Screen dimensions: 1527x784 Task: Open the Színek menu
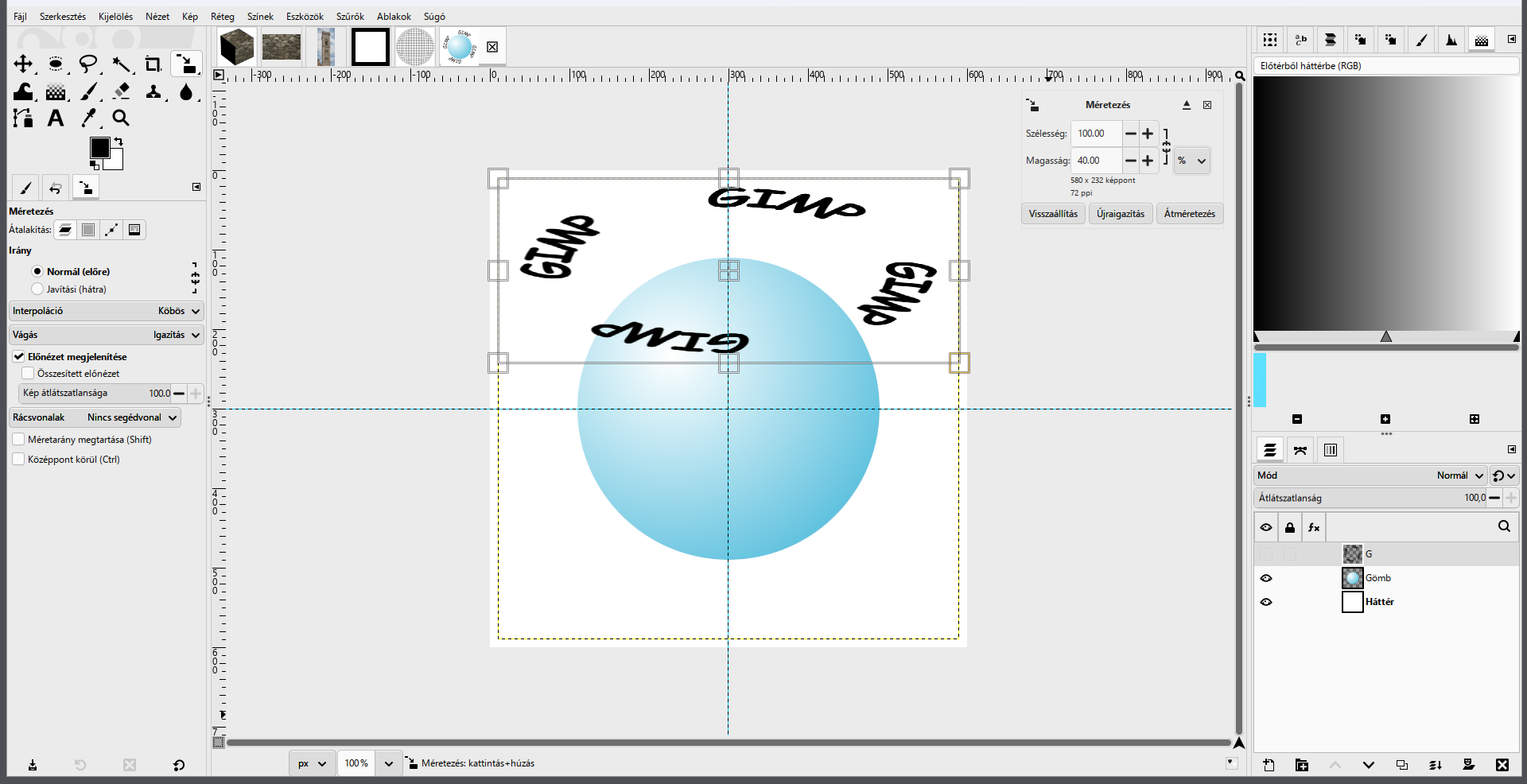pyautogui.click(x=260, y=17)
